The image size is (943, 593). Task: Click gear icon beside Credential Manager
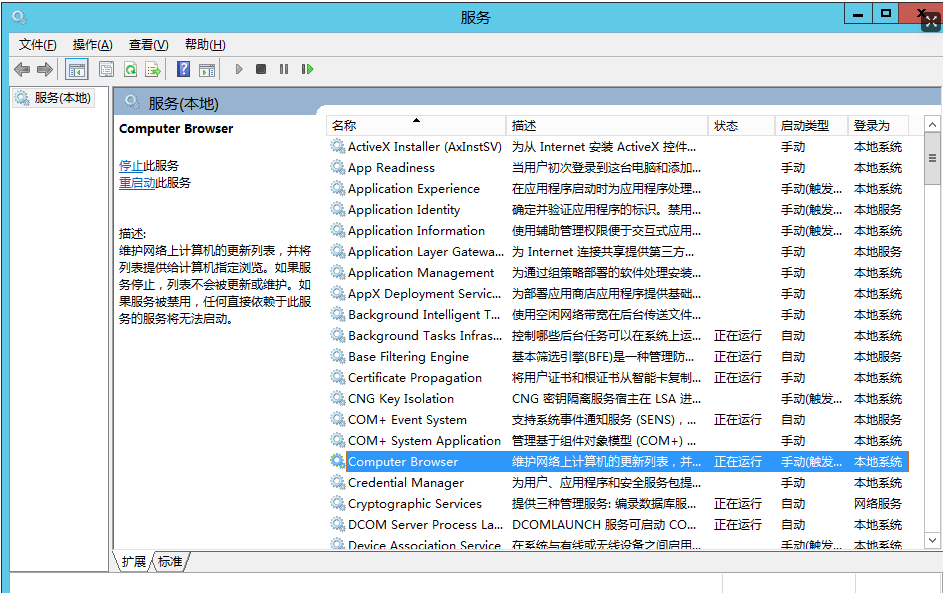[337, 482]
